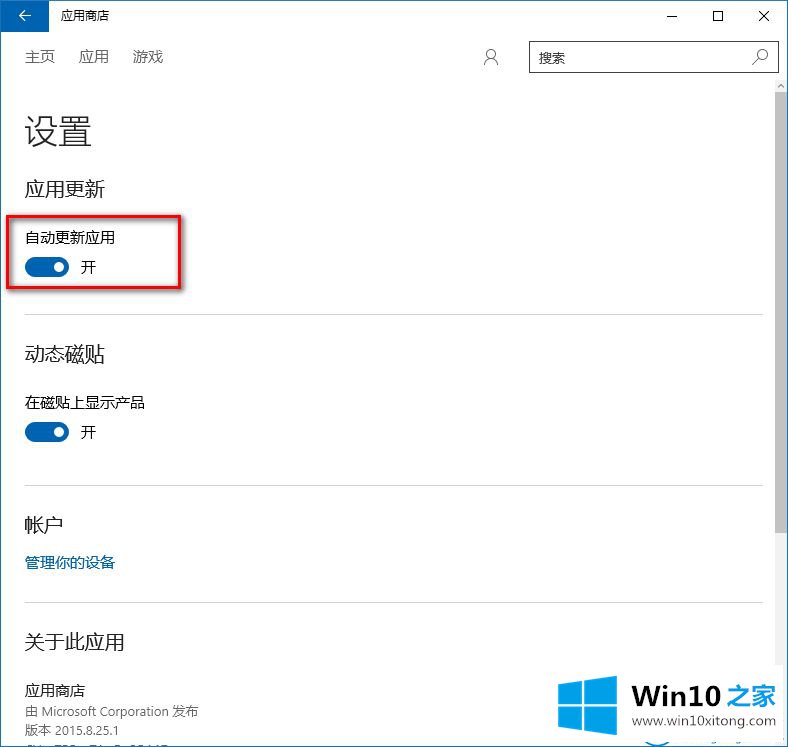This screenshot has height=747, width=788.
Task: Click the search magnifier icon
Action: (760, 57)
